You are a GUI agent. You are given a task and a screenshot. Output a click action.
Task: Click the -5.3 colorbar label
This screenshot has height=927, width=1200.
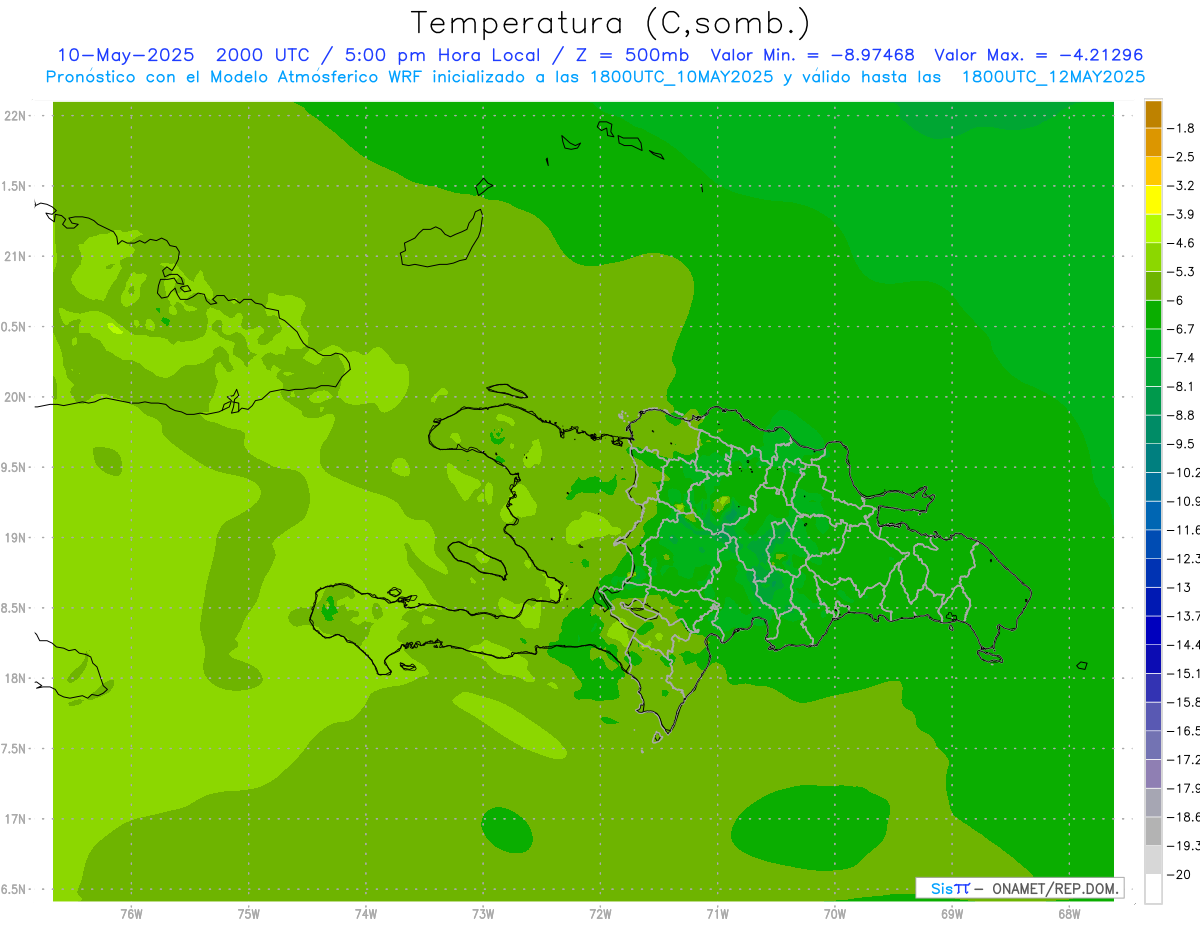point(1182,272)
